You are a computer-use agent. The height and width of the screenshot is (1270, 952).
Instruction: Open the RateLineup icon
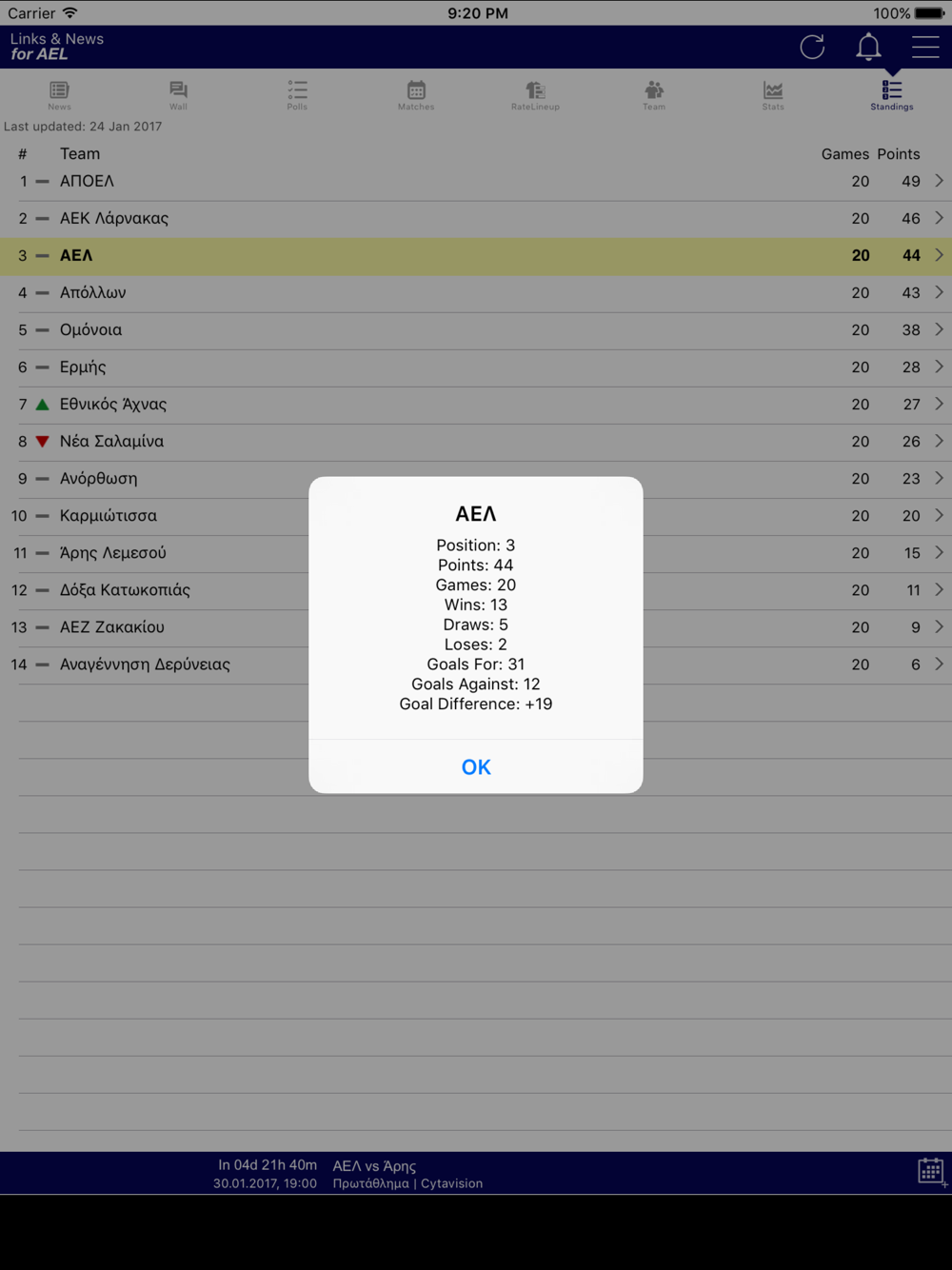click(x=535, y=95)
